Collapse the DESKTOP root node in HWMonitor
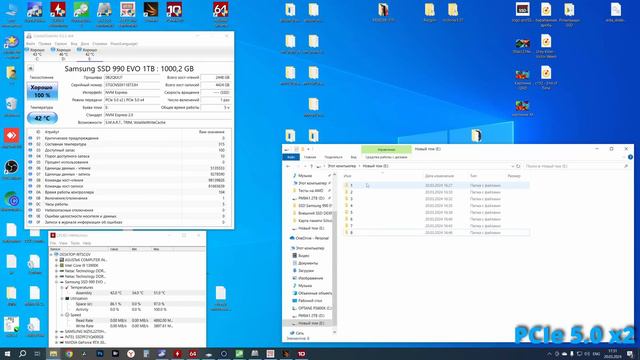The height and width of the screenshot is (360, 640). click(x=51, y=254)
